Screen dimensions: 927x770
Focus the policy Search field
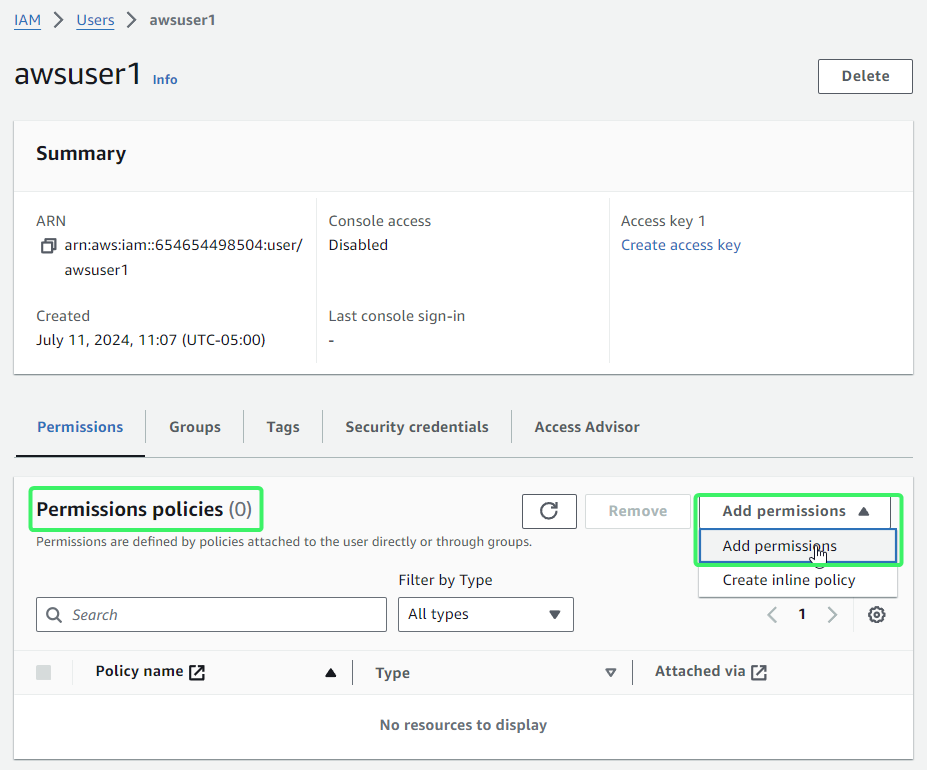[211, 614]
